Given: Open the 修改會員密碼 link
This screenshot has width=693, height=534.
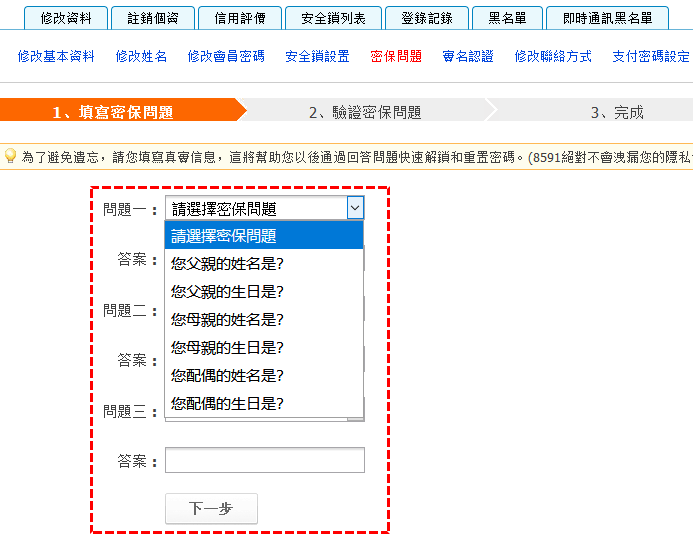Looking at the screenshot, I should (226, 56).
